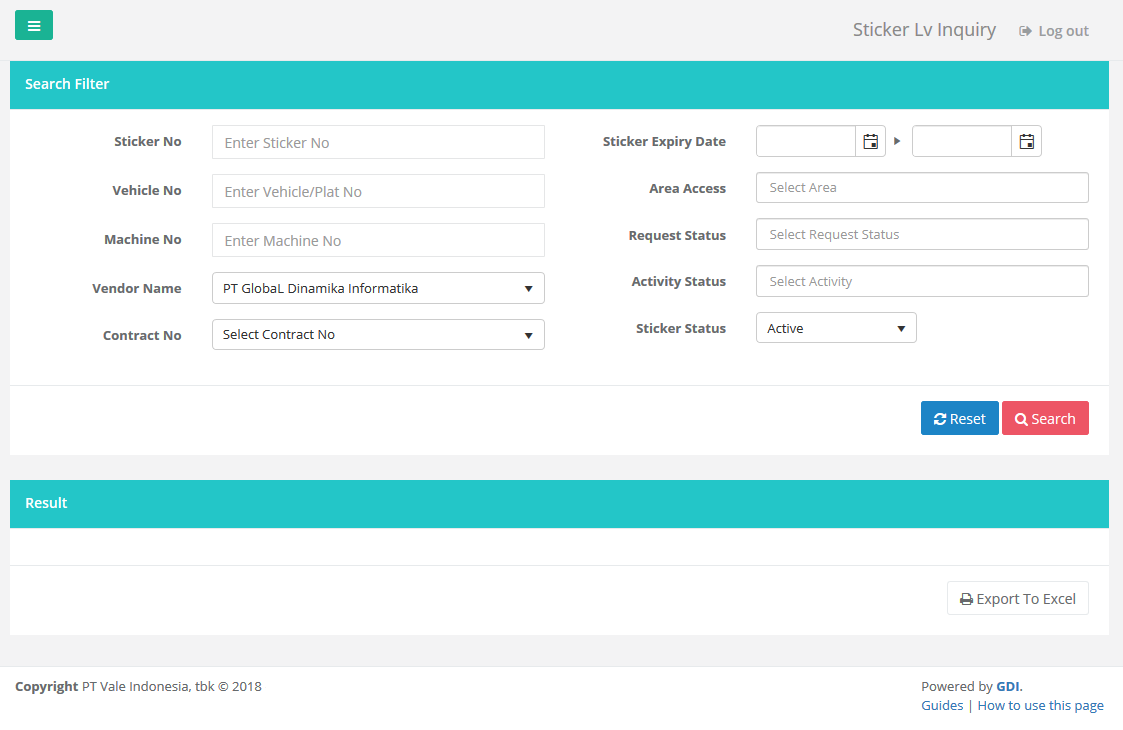Open the hamburger menu button
This screenshot has height=730, width=1123.
pos(34,25)
